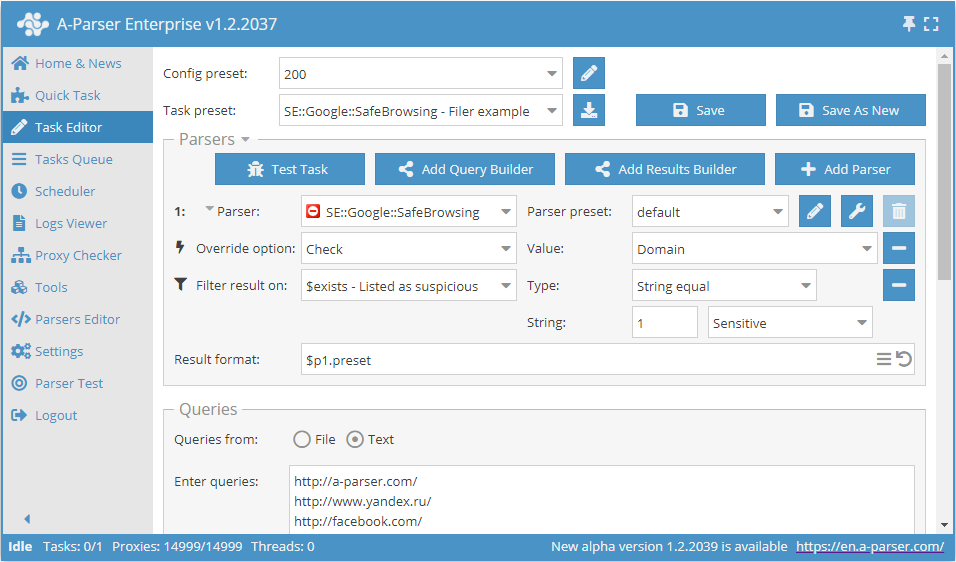Screen dimensions: 956x562
Task: Open the Result format list menu icon
Action: (884, 359)
